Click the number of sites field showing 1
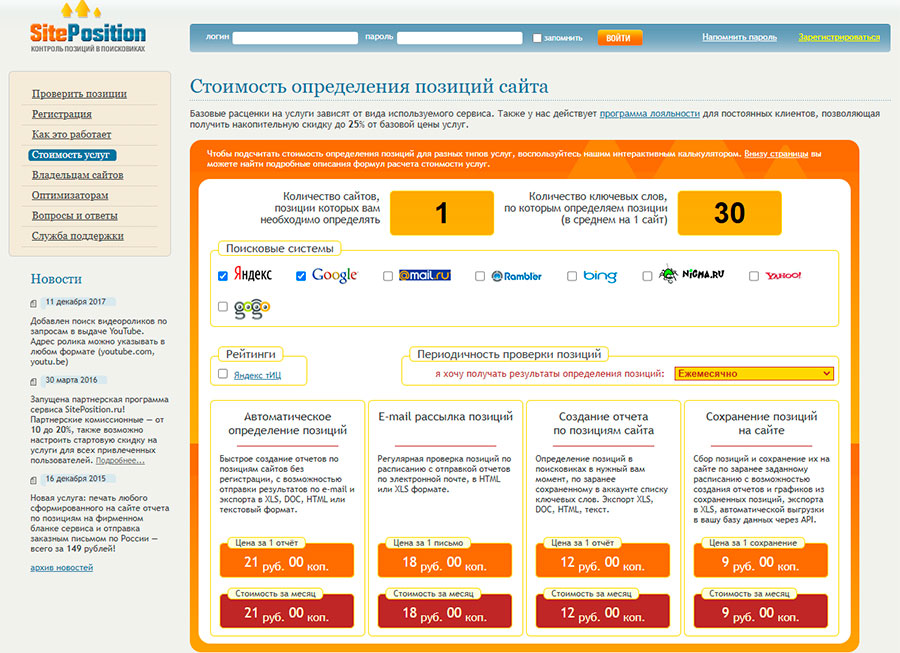Screen dimensions: 900x653 [x=441, y=213]
